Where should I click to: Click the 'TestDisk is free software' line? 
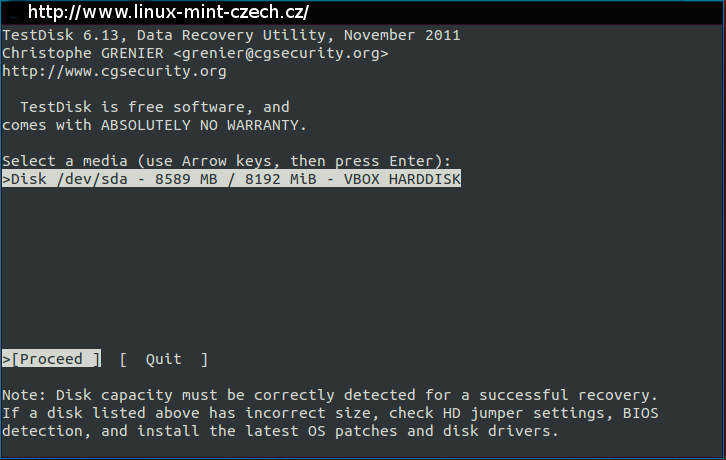tap(155, 107)
